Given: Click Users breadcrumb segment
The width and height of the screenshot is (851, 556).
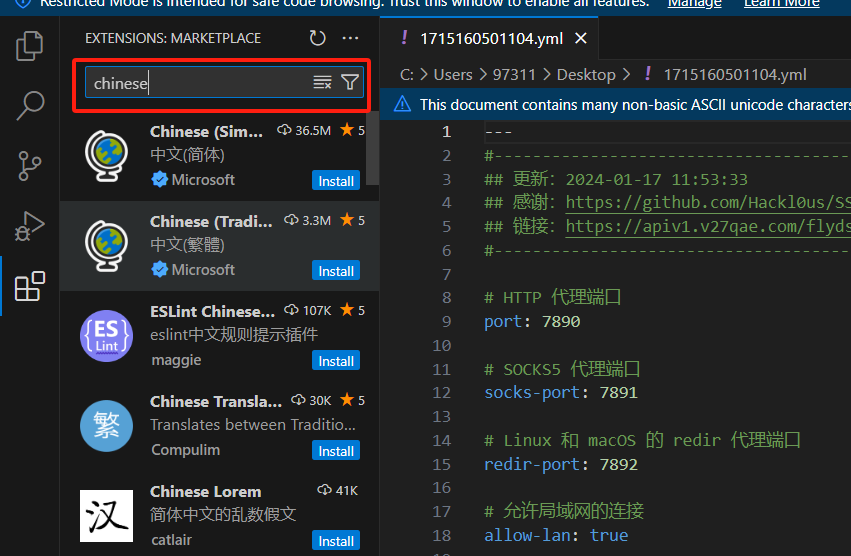Looking at the screenshot, I should tap(453, 74).
